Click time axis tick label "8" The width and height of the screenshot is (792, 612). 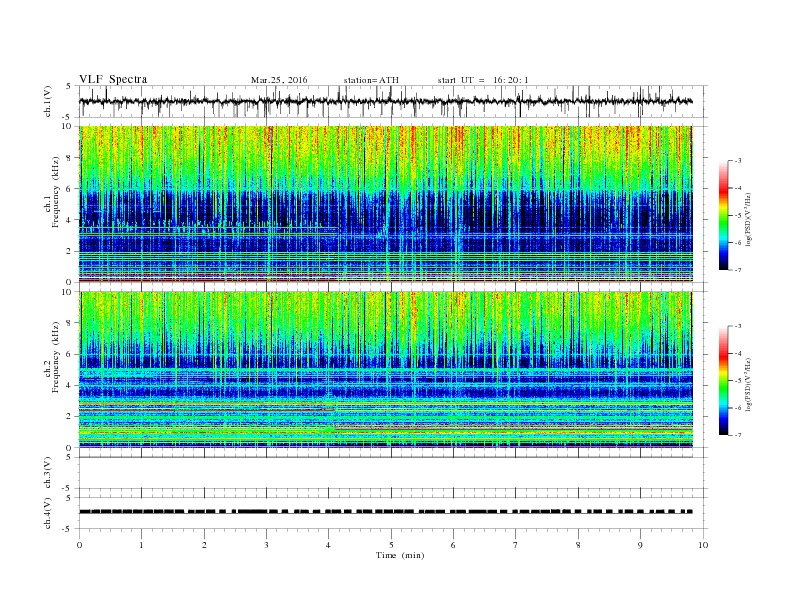tap(578, 545)
